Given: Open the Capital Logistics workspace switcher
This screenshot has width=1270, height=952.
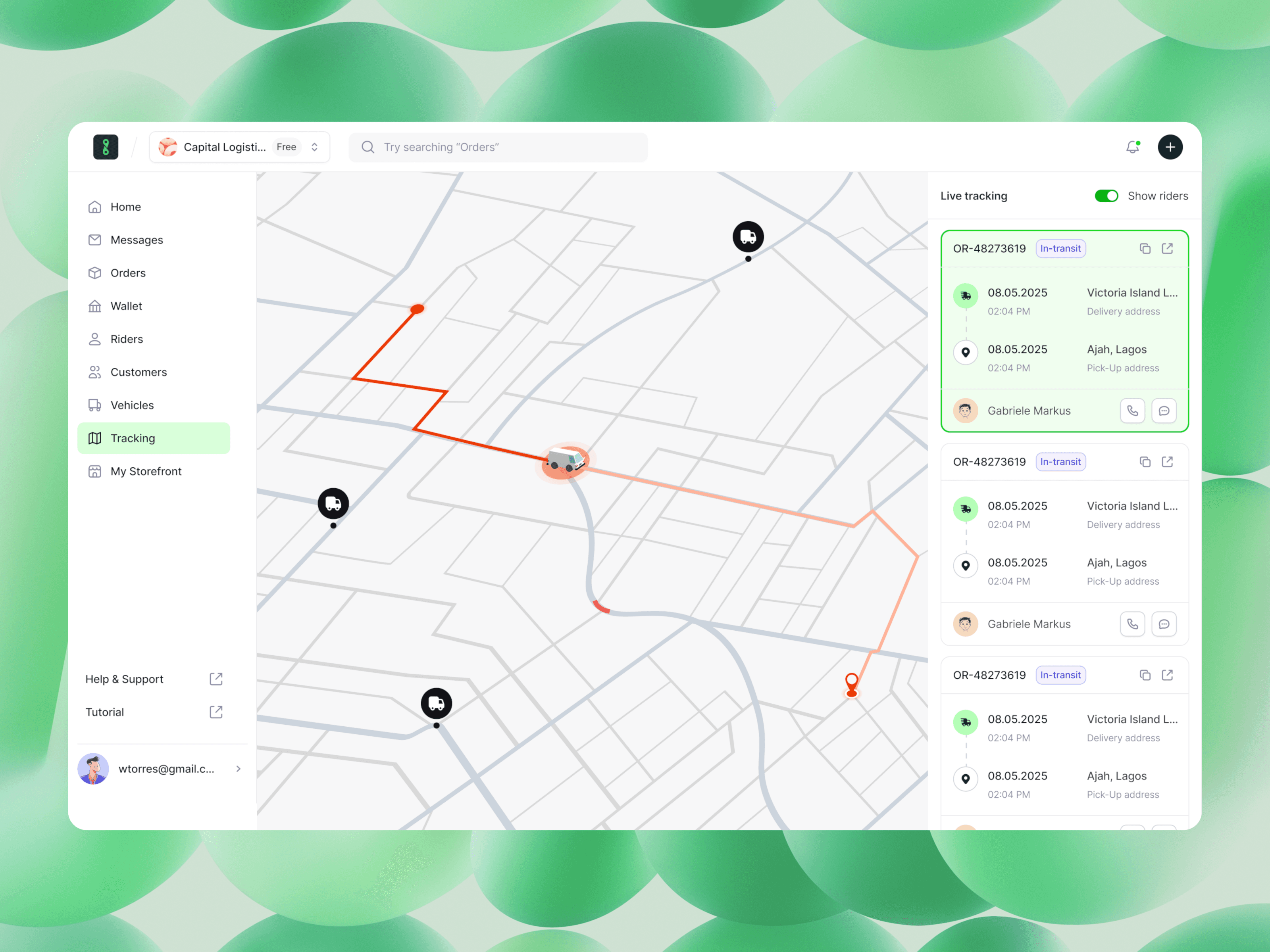Looking at the screenshot, I should 239,147.
